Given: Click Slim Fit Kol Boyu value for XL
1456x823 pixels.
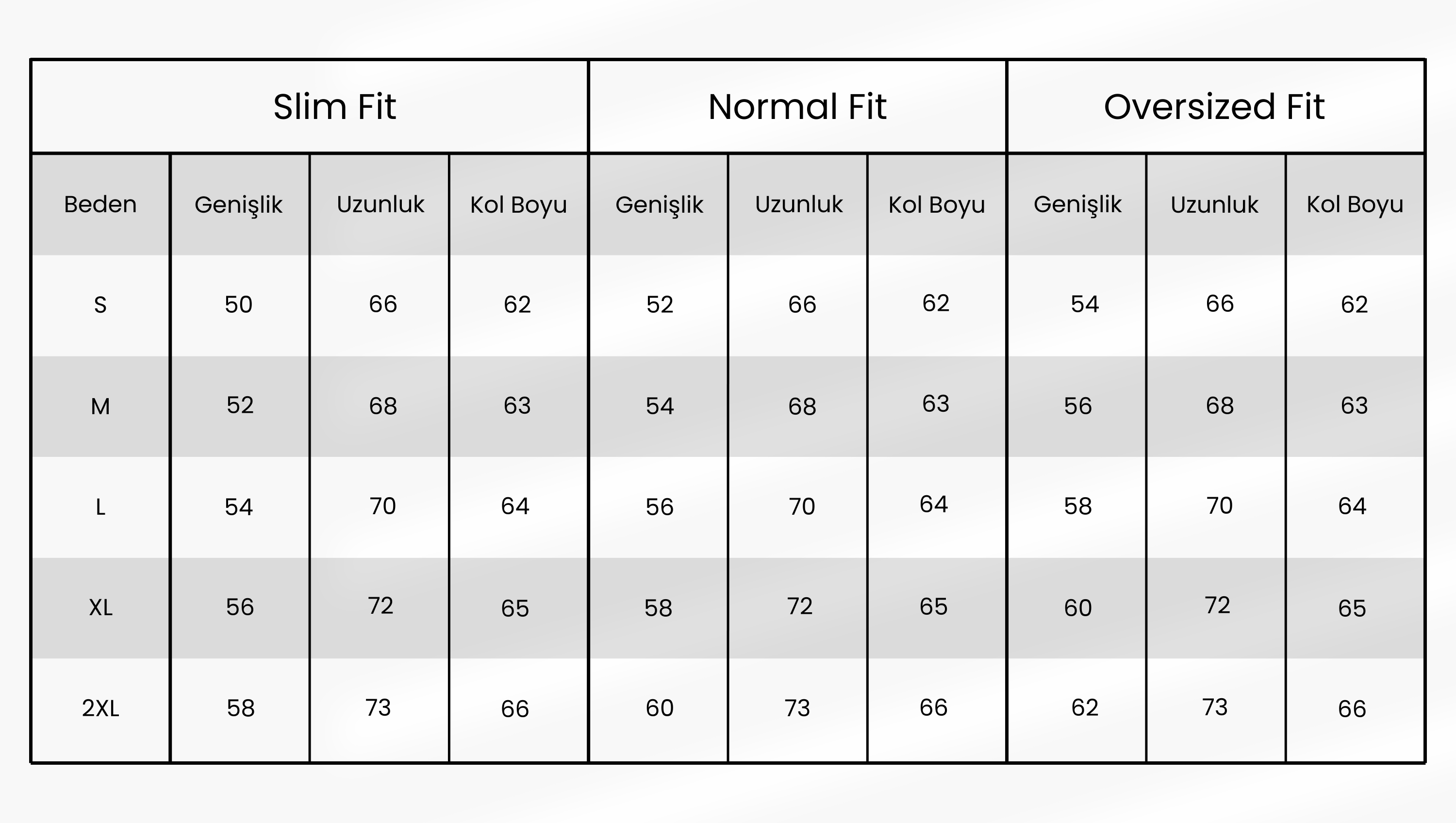Looking at the screenshot, I should (515, 608).
